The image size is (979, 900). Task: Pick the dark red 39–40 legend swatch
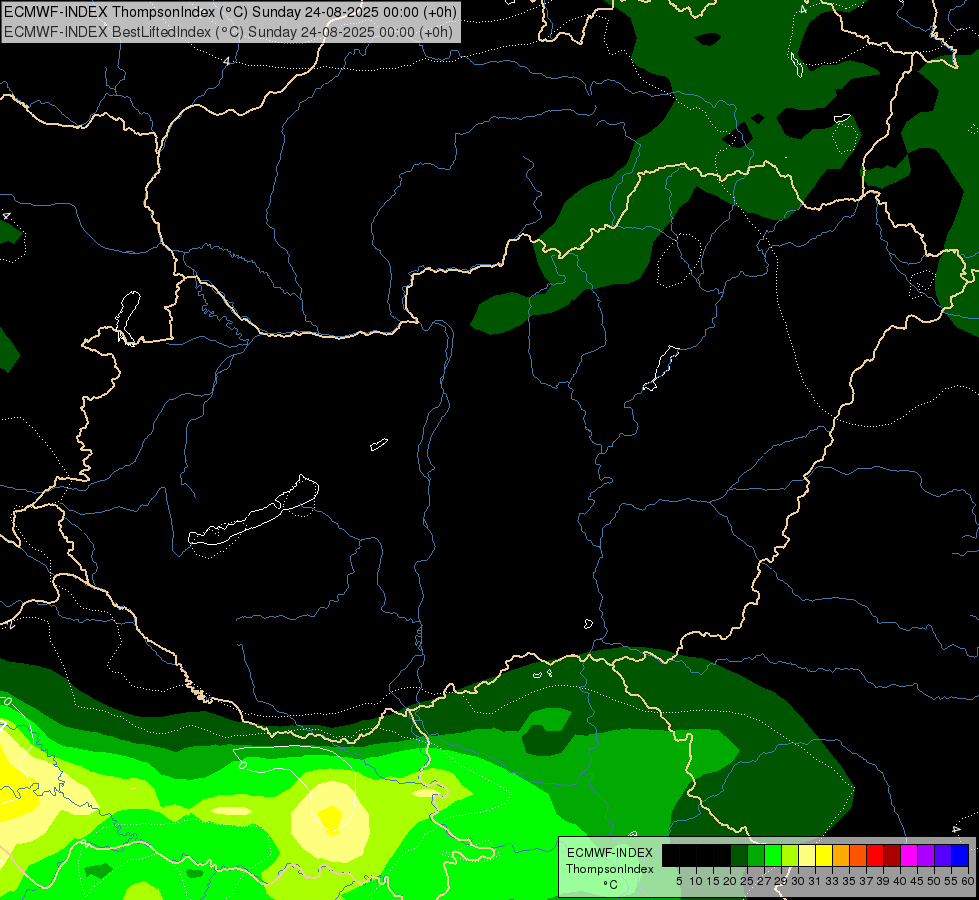[x=892, y=855]
